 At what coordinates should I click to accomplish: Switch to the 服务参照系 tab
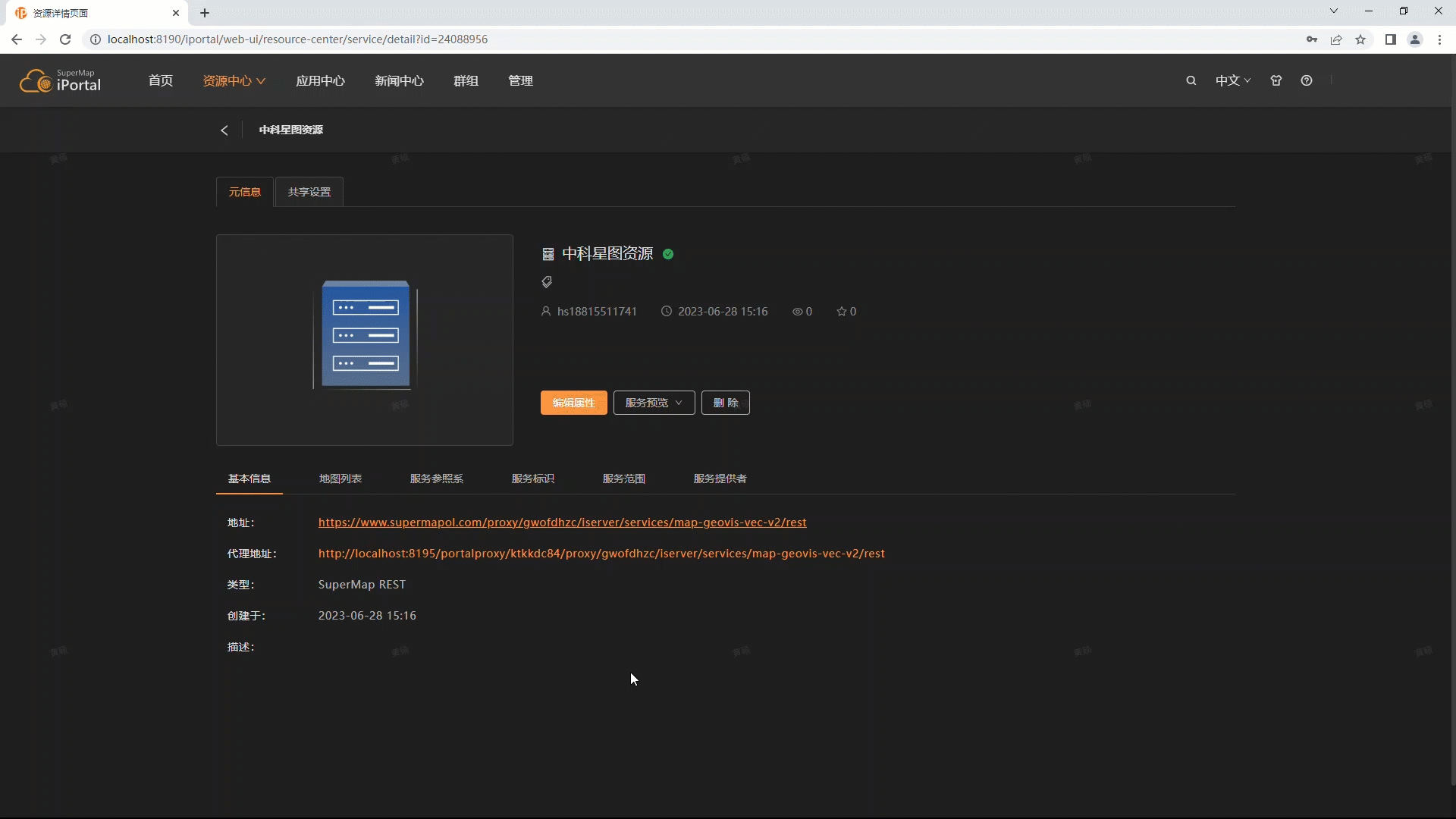(437, 479)
